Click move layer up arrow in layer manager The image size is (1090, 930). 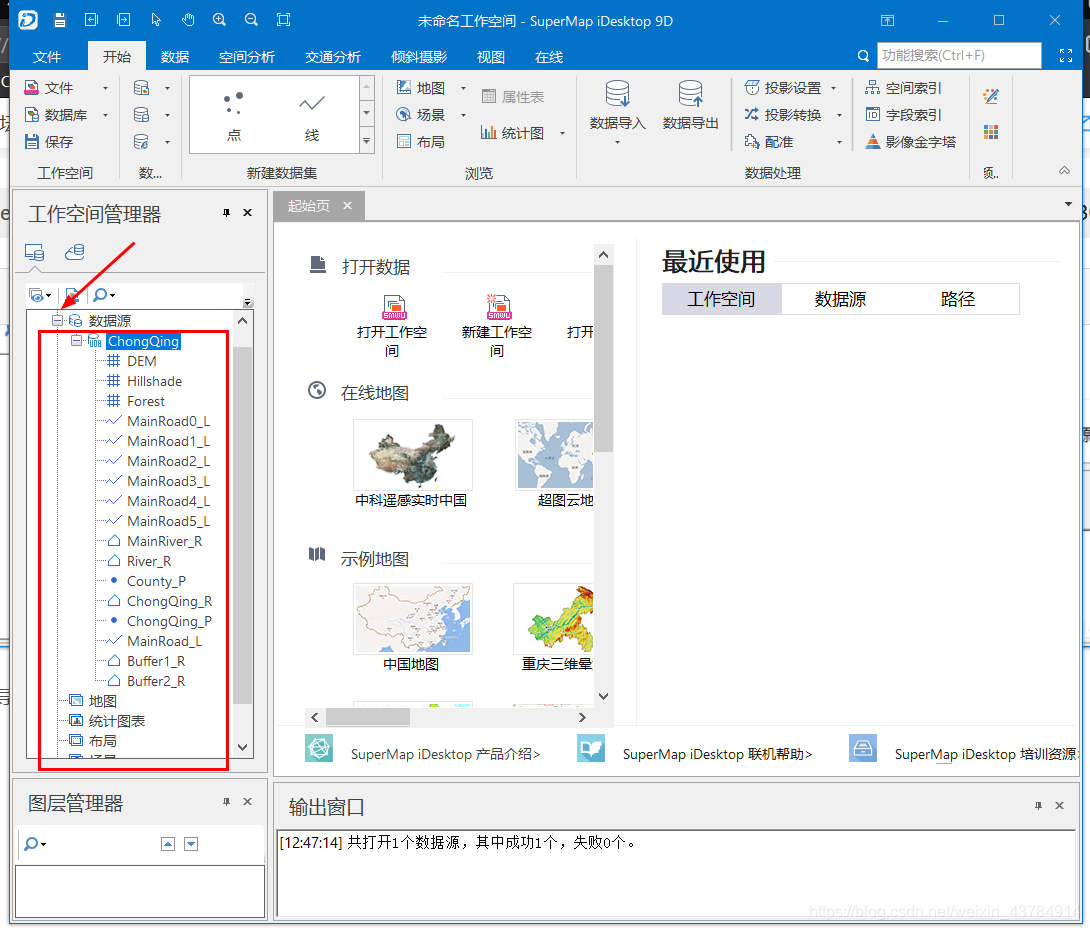pyautogui.click(x=168, y=844)
